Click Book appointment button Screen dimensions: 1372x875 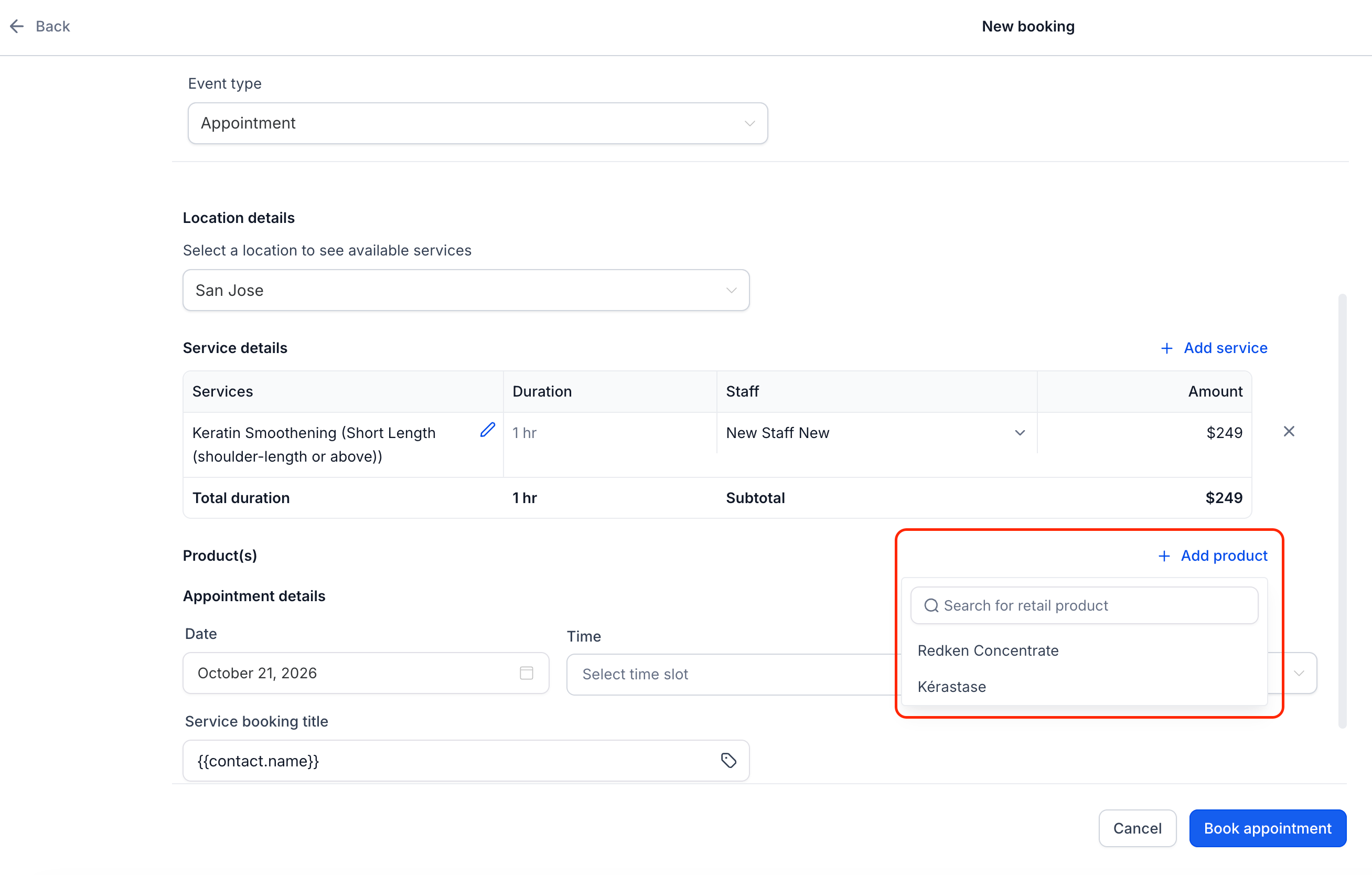pos(1268,828)
